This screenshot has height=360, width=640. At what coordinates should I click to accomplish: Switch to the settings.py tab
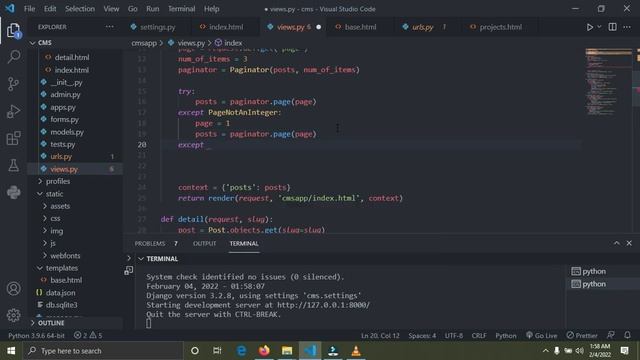(157, 27)
